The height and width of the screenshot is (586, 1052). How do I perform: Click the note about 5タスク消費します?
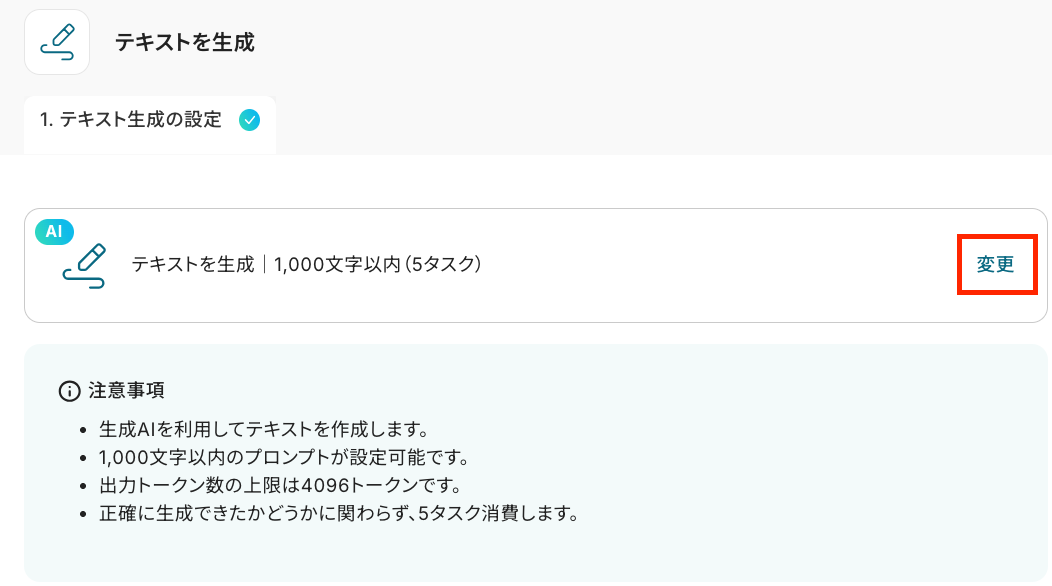coord(340,515)
